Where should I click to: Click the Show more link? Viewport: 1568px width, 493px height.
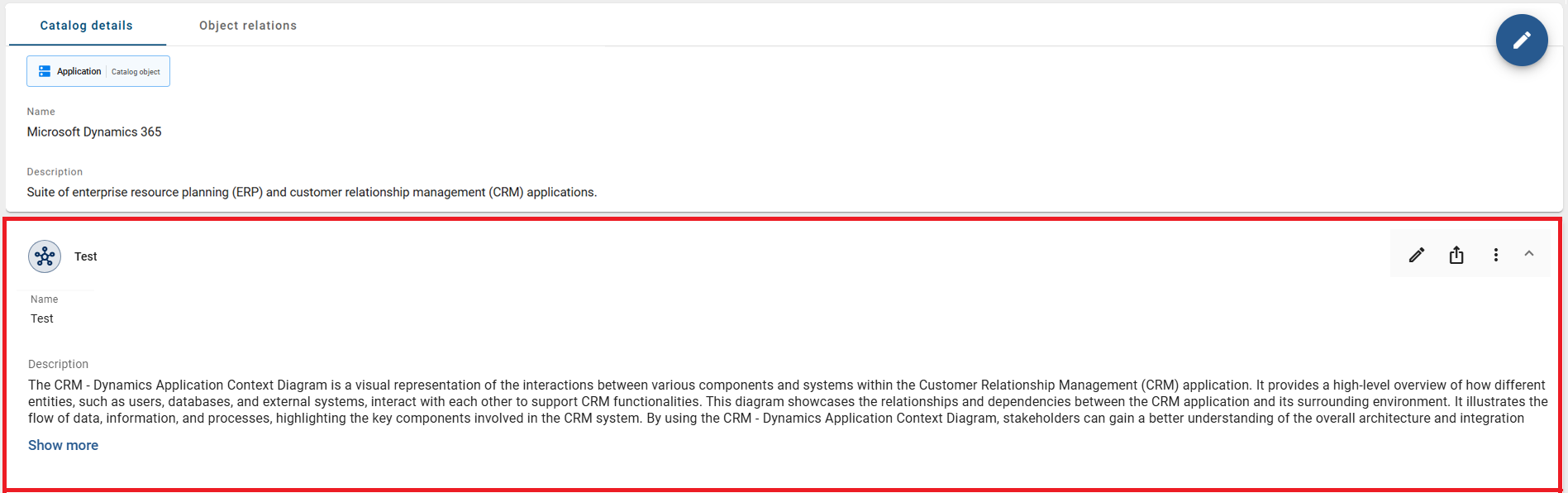(x=63, y=445)
